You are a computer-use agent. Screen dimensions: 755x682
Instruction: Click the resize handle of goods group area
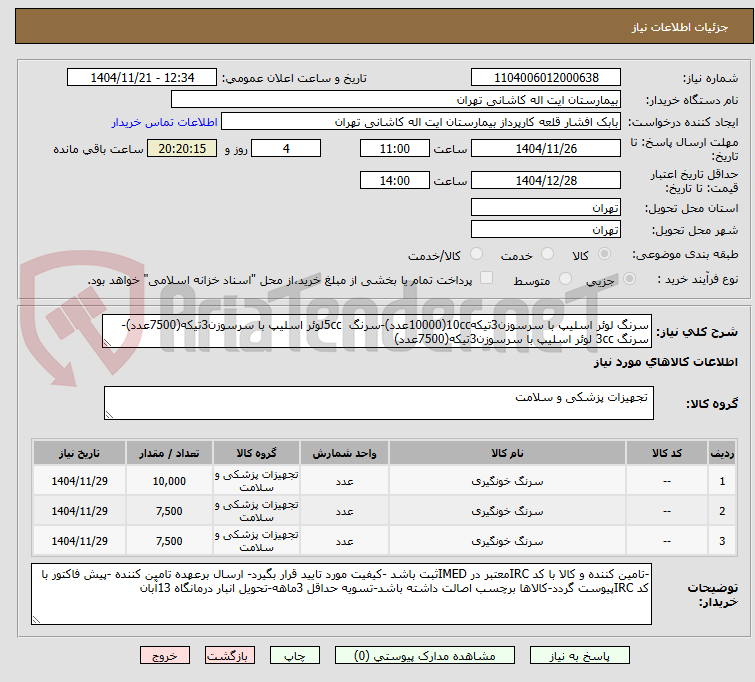point(109,415)
